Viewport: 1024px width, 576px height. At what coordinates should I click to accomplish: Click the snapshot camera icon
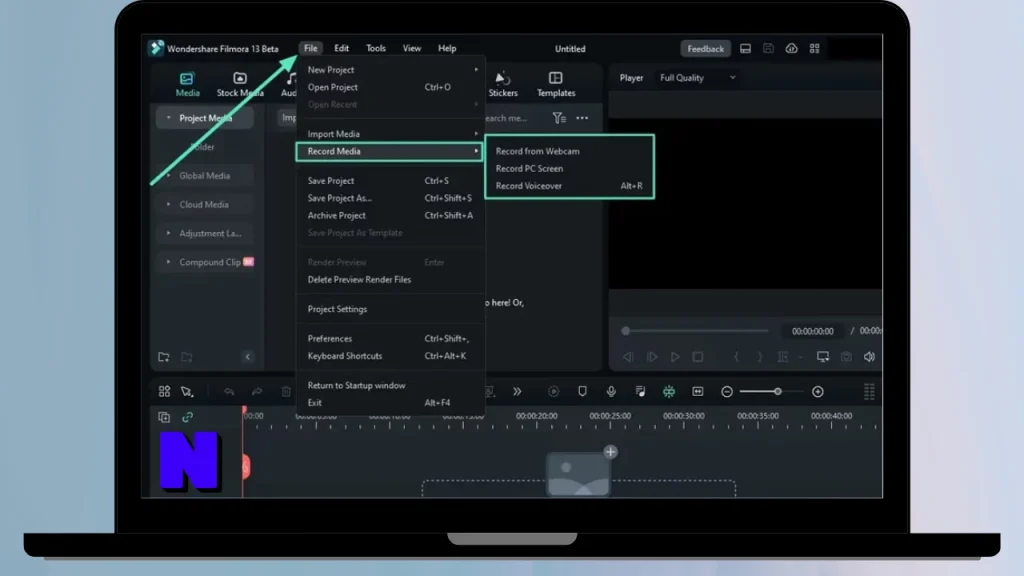pos(846,357)
